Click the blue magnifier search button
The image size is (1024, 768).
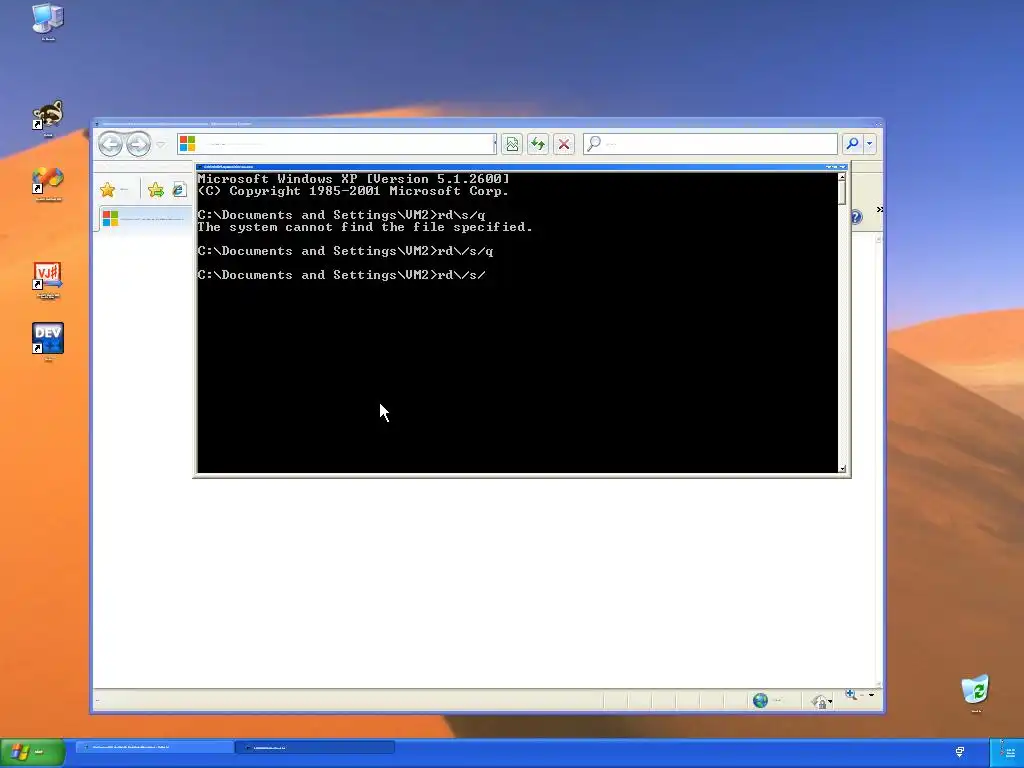852,144
